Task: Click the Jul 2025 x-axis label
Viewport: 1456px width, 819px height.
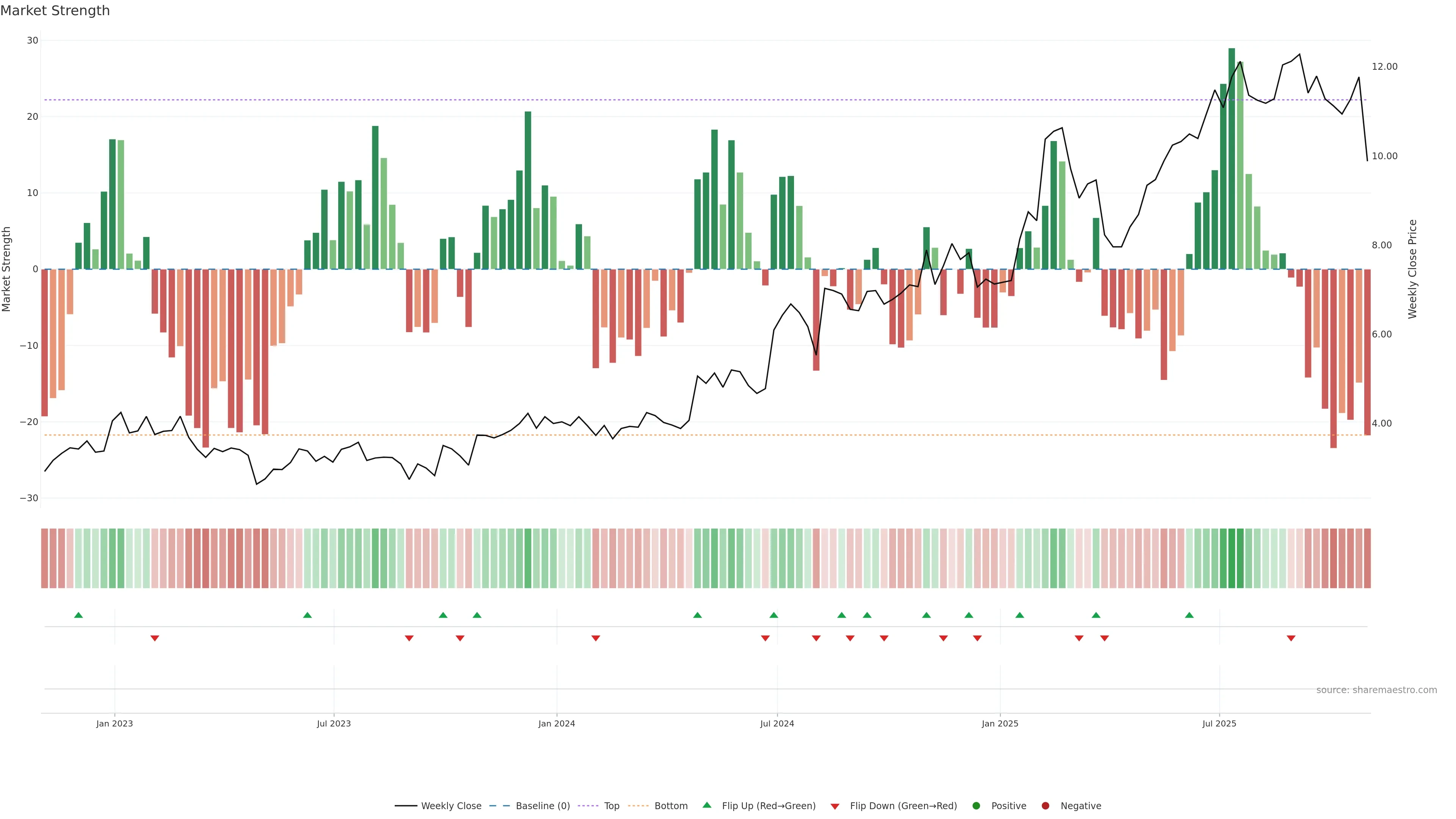Action: pos(1219,723)
